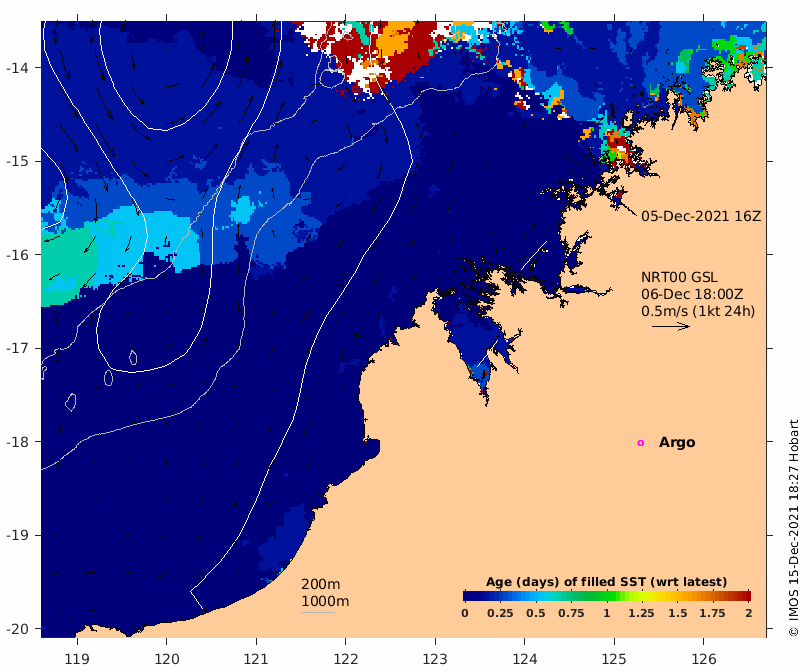Screen dimensions: 810x672
Task: Click the longitude axis label '124'
Action: (x=525, y=659)
